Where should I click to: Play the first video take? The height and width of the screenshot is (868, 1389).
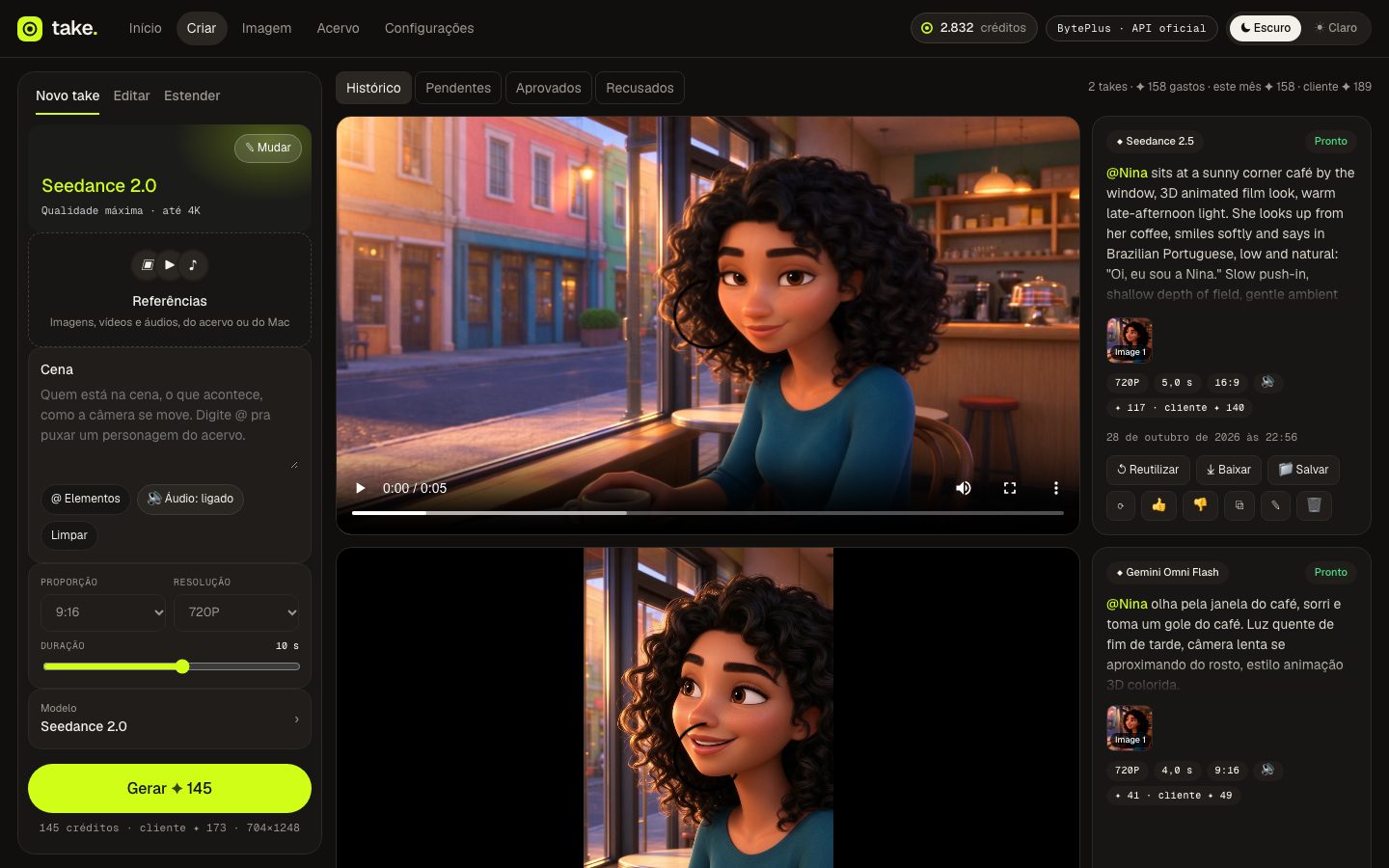[361, 488]
